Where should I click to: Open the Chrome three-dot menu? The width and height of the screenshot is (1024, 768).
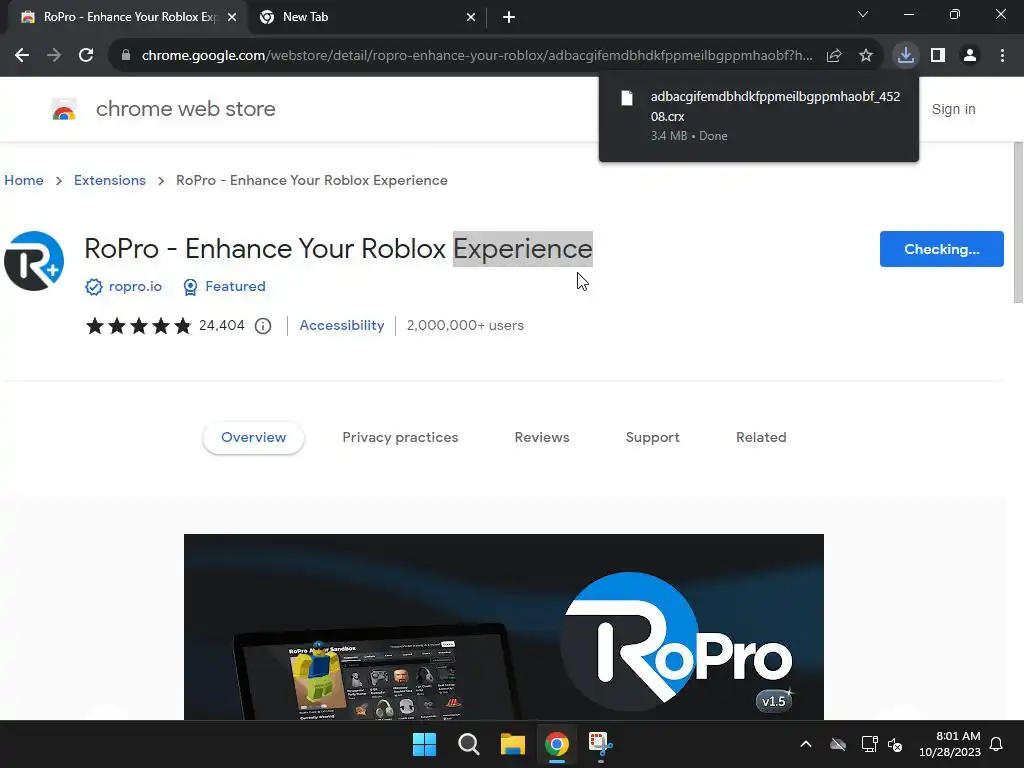[x=1002, y=56]
